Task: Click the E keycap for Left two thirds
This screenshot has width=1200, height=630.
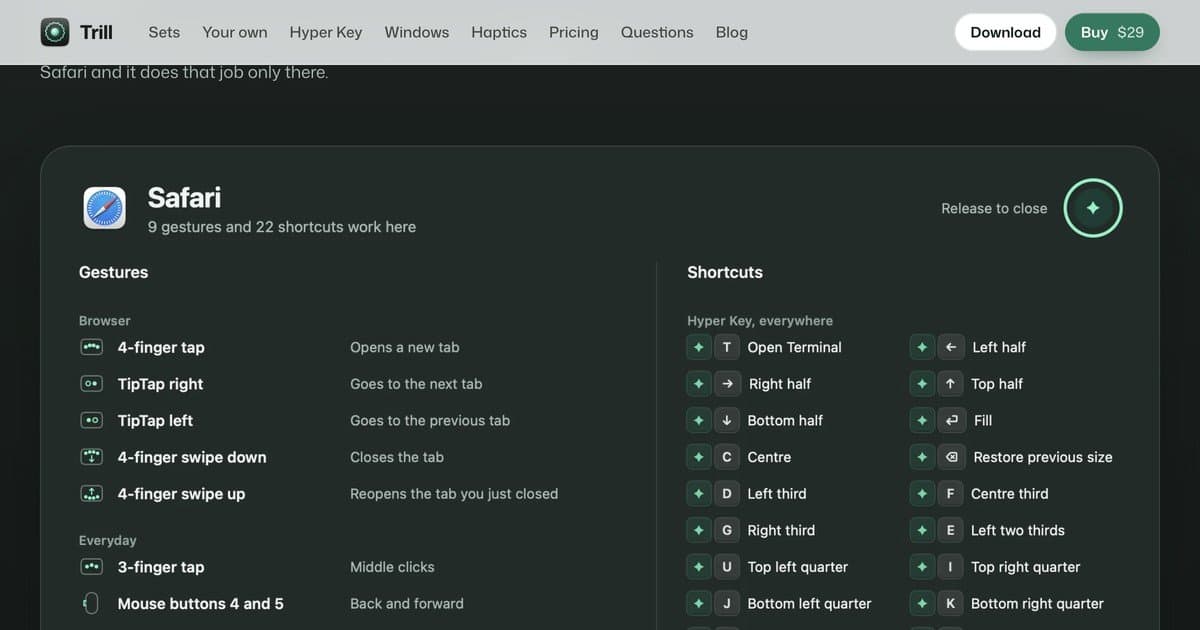Action: 951,530
